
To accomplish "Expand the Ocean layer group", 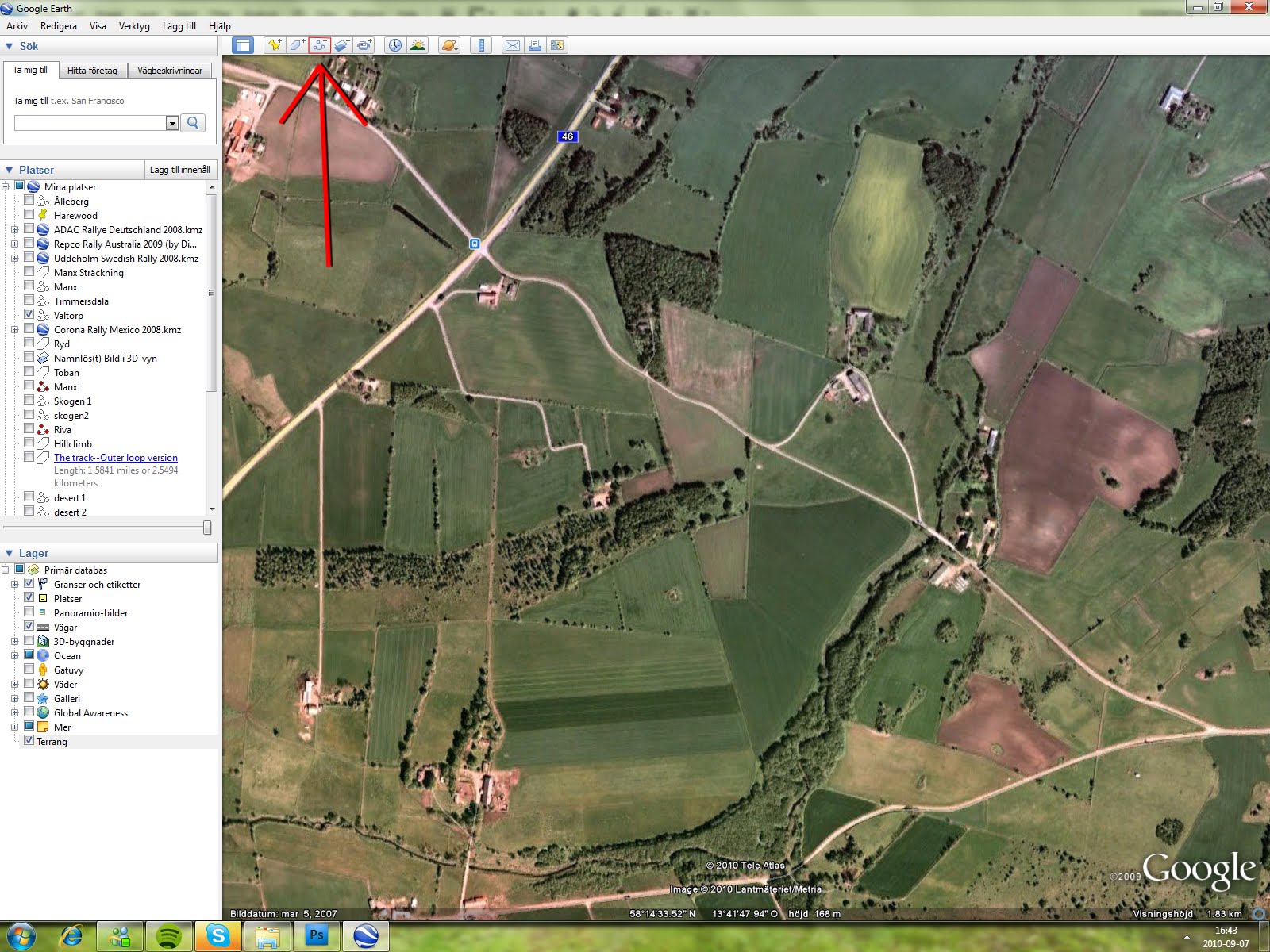I will click(15, 656).
